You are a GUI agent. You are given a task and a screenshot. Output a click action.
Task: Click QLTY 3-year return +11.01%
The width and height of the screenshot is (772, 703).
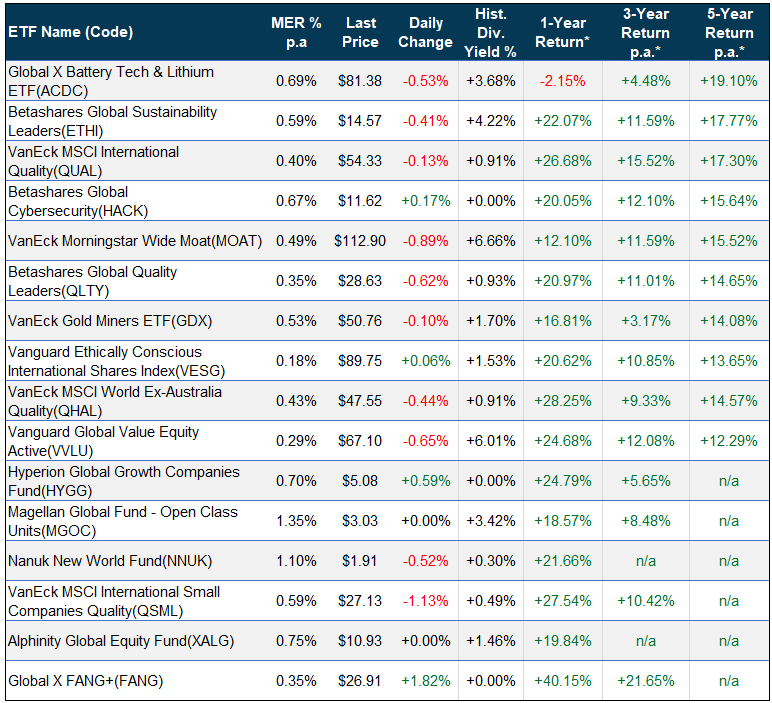645,281
